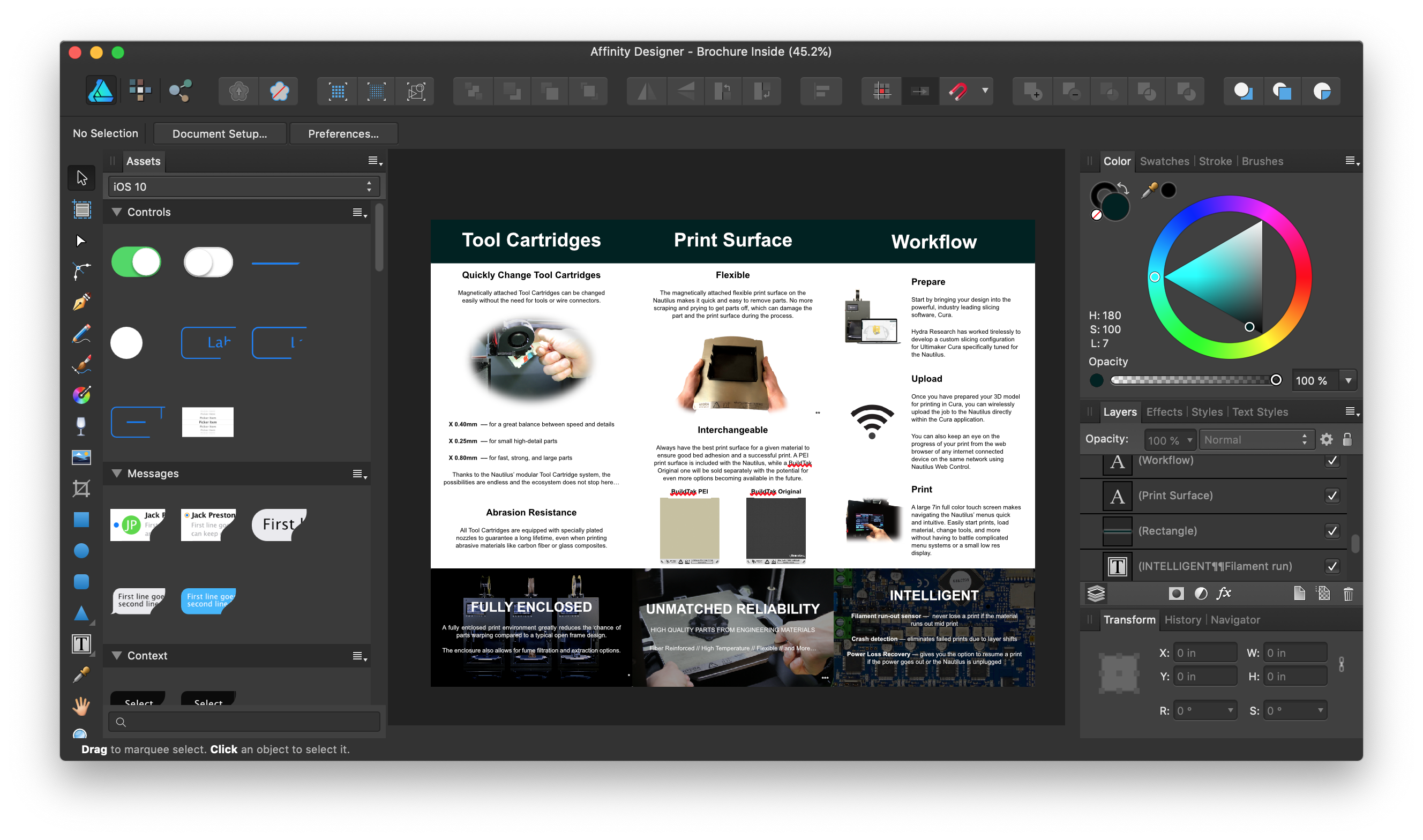Switch to the Stroke tab

pos(1215,161)
